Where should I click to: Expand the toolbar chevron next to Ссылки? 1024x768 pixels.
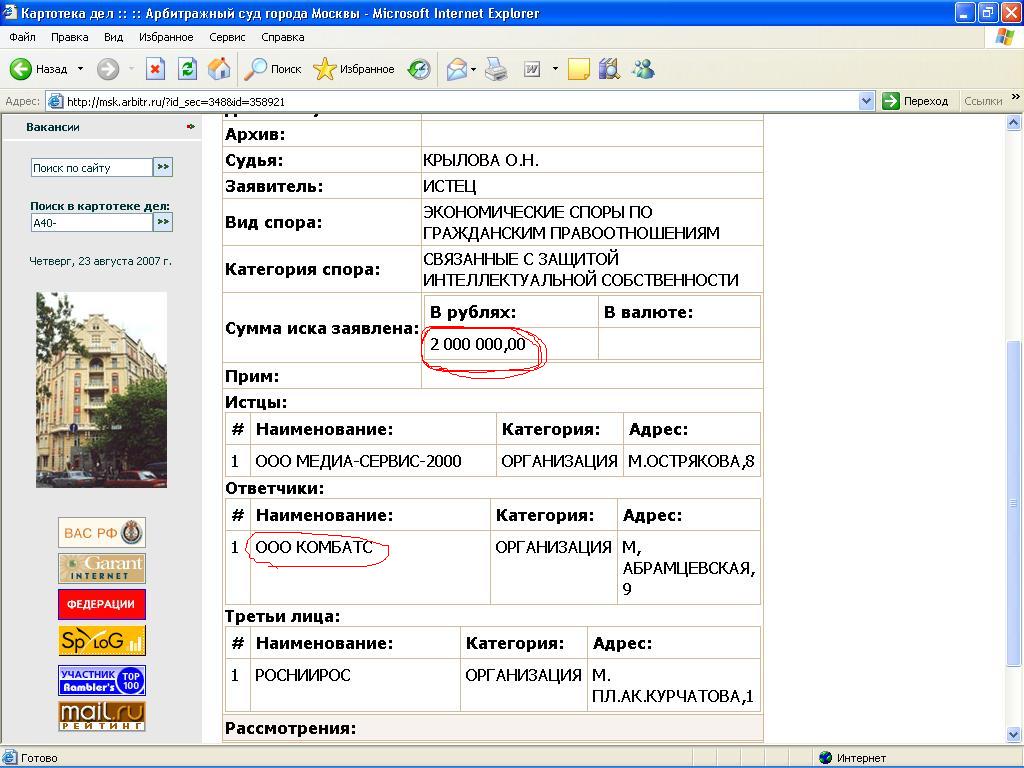[1016, 97]
